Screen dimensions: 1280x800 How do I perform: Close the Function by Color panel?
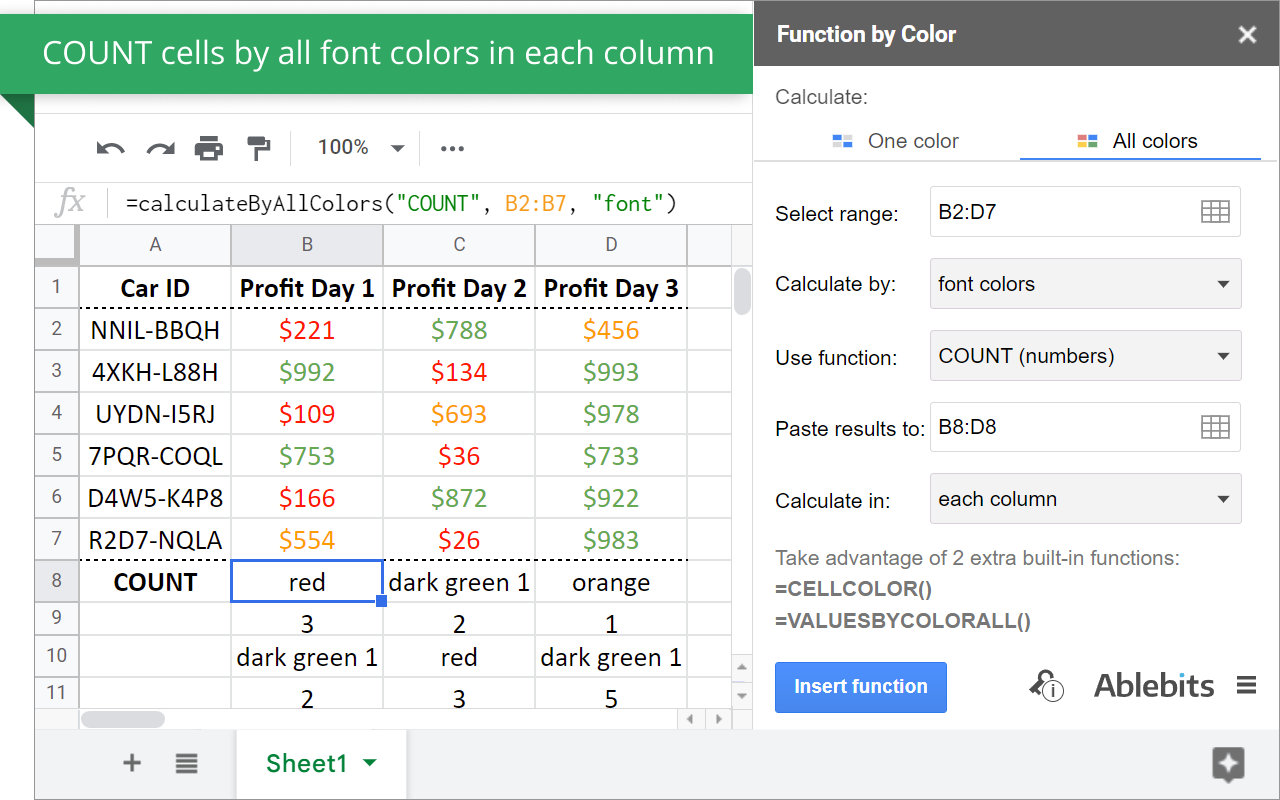click(1247, 35)
